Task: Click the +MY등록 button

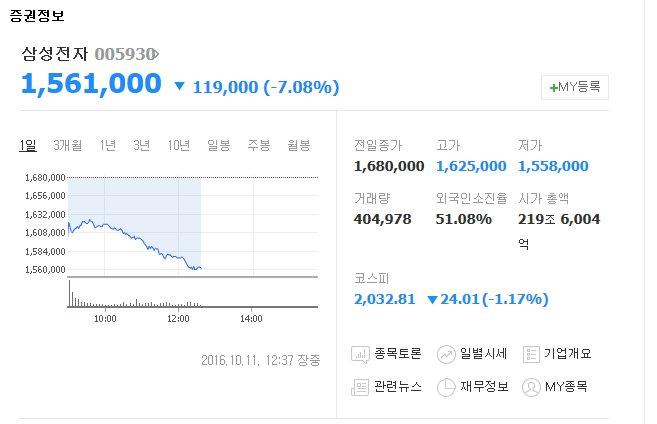Action: [574, 87]
